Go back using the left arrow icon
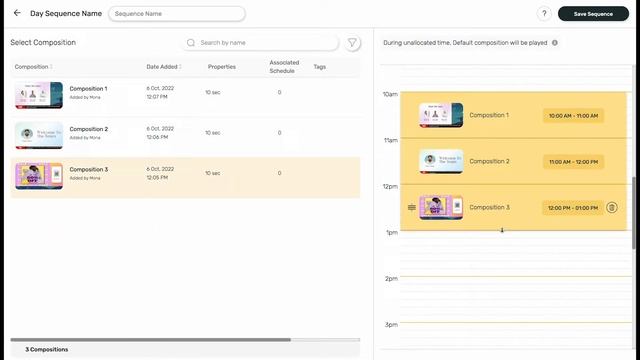This screenshot has height=360, width=640. coord(17,13)
